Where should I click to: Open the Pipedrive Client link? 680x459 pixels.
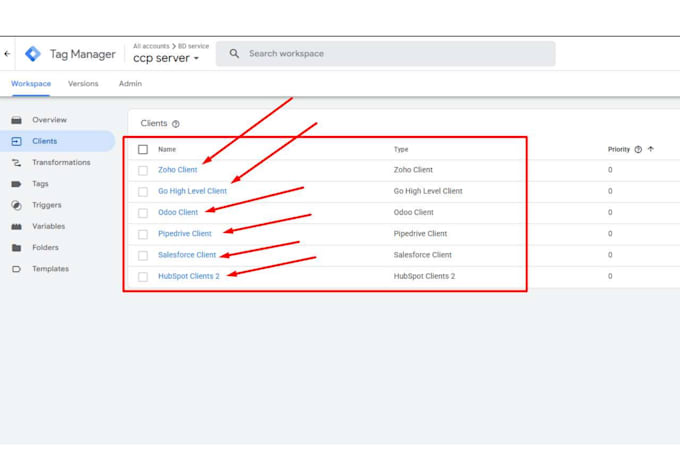pyautogui.click(x=185, y=233)
